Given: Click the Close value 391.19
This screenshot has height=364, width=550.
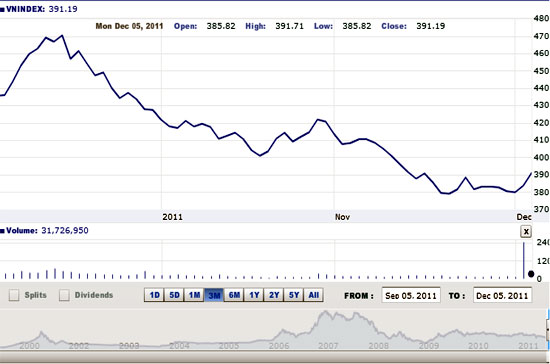Looking at the screenshot, I should (x=431, y=26).
